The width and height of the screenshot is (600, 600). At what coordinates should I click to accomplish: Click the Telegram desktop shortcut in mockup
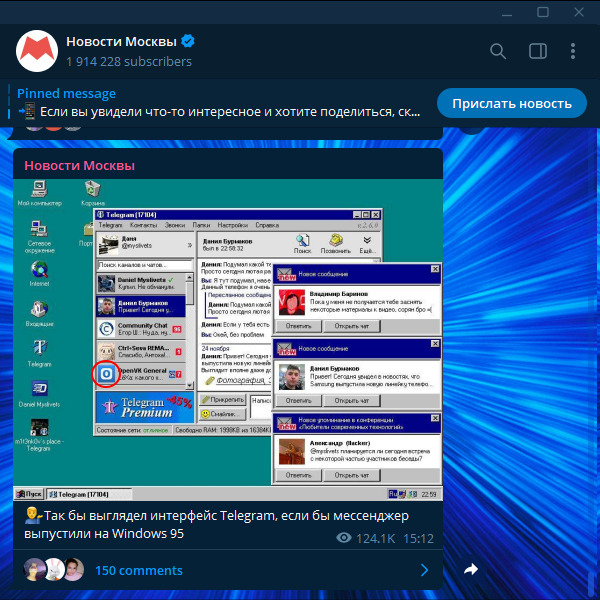[39, 353]
